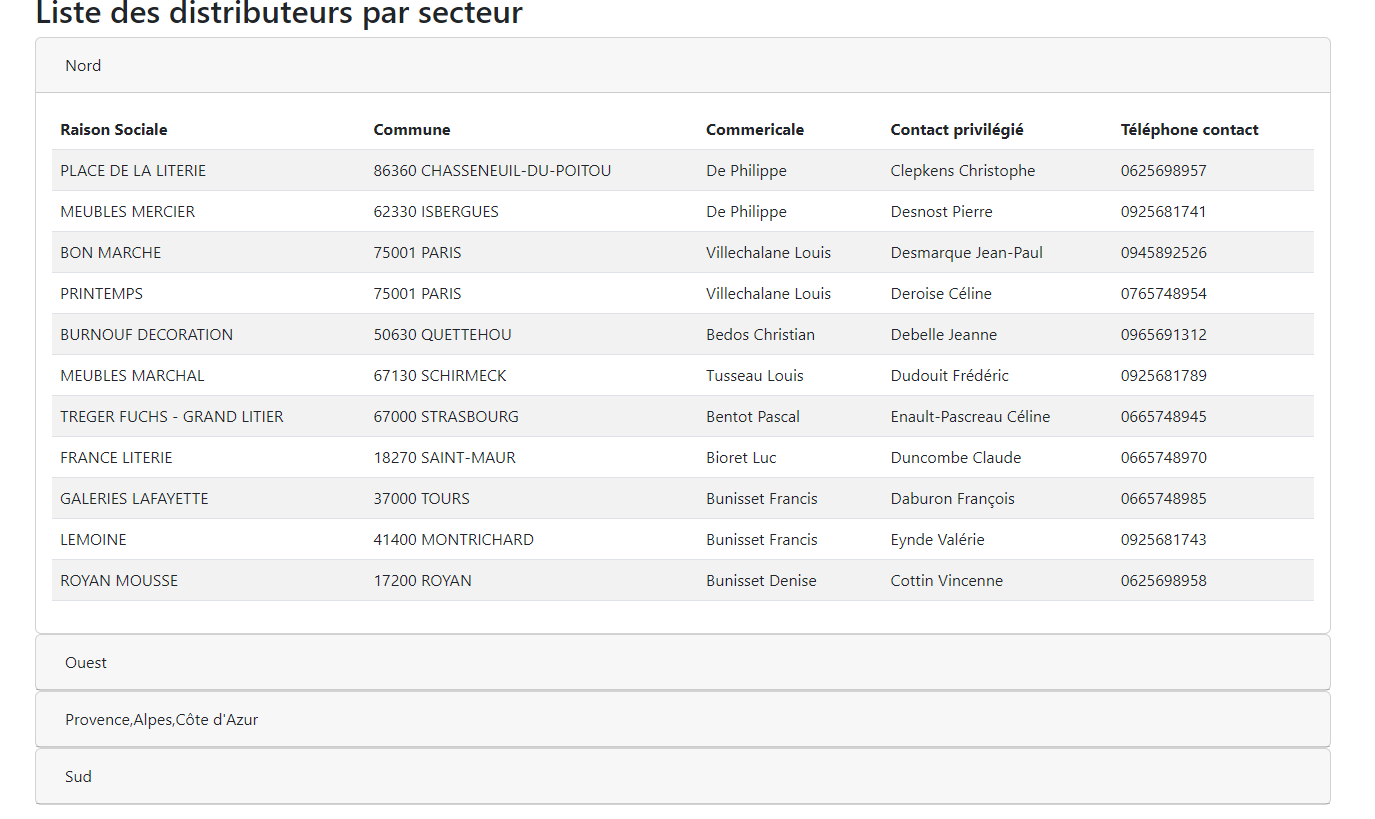1375x819 pixels.
Task: Click the Contact privilégié column header
Action: pyautogui.click(x=956, y=130)
